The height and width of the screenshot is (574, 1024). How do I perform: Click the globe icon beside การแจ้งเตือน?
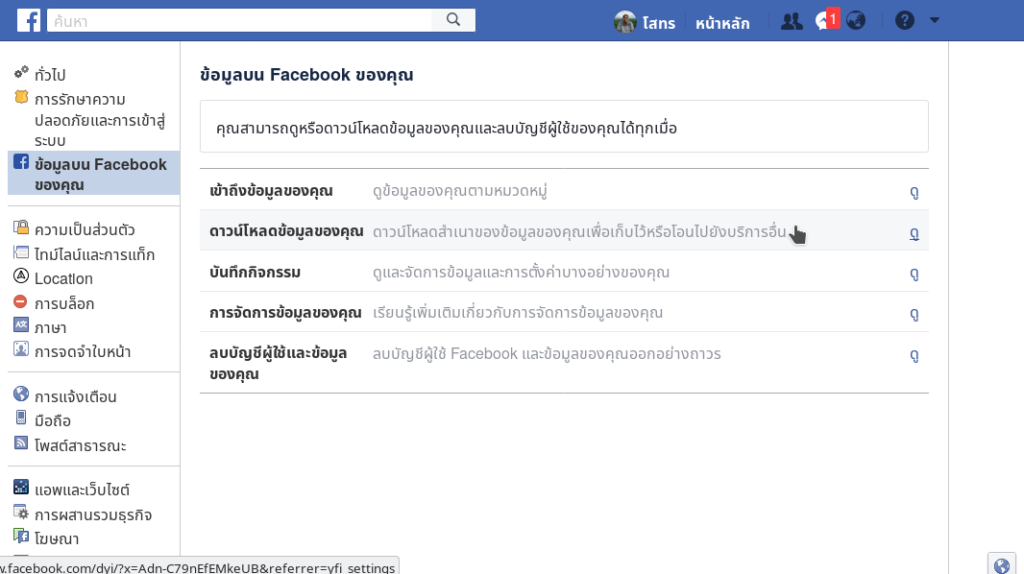[x=21, y=394]
